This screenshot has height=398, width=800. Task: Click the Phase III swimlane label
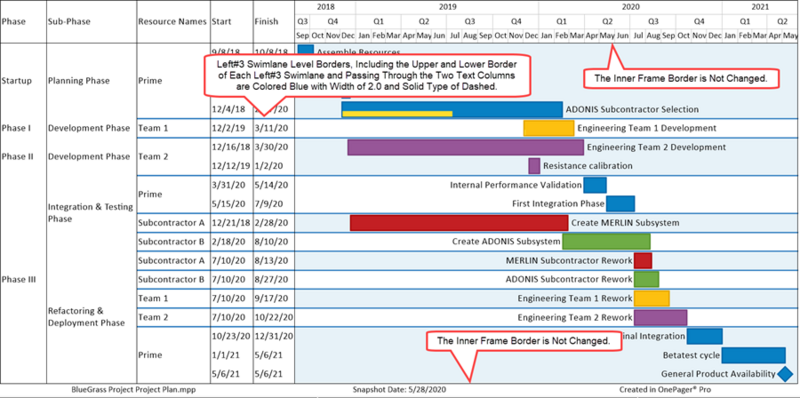tap(18, 280)
